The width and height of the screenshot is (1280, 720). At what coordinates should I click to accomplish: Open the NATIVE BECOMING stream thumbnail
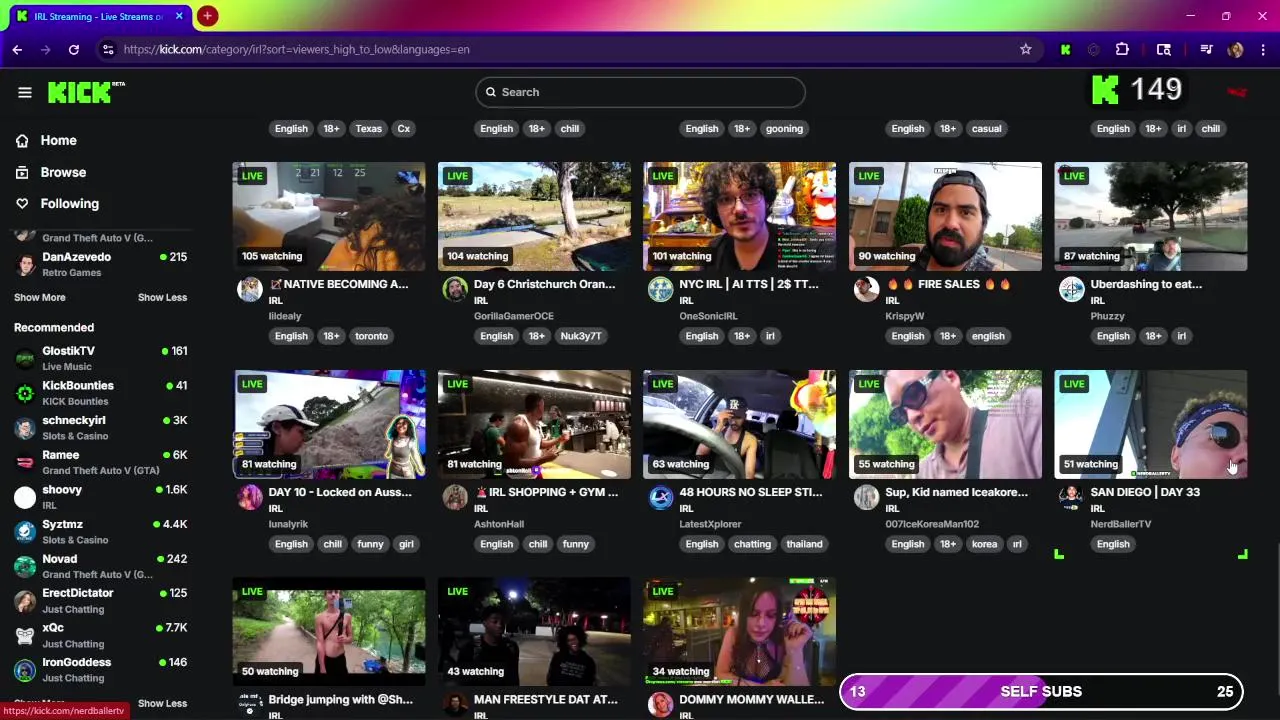[329, 216]
